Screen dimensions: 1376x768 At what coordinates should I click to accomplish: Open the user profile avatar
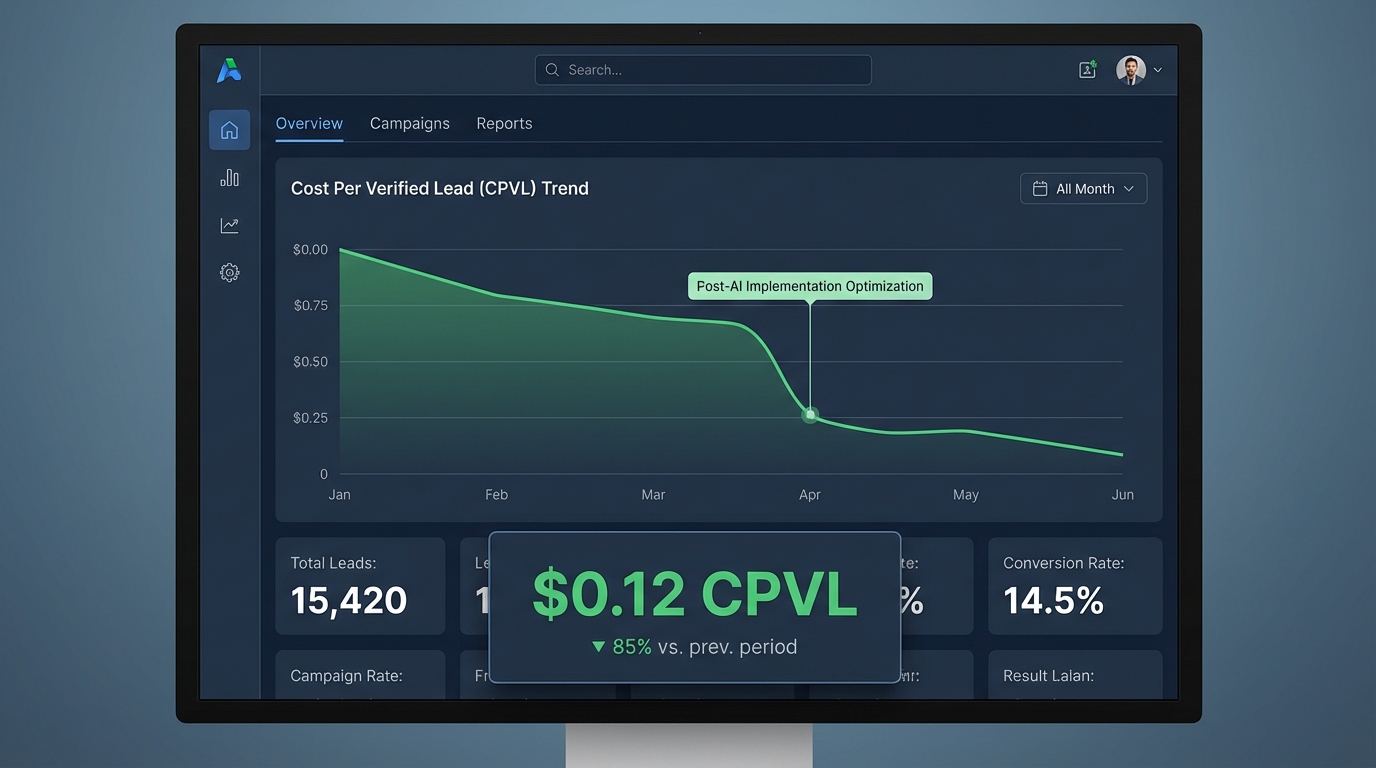[1130, 70]
